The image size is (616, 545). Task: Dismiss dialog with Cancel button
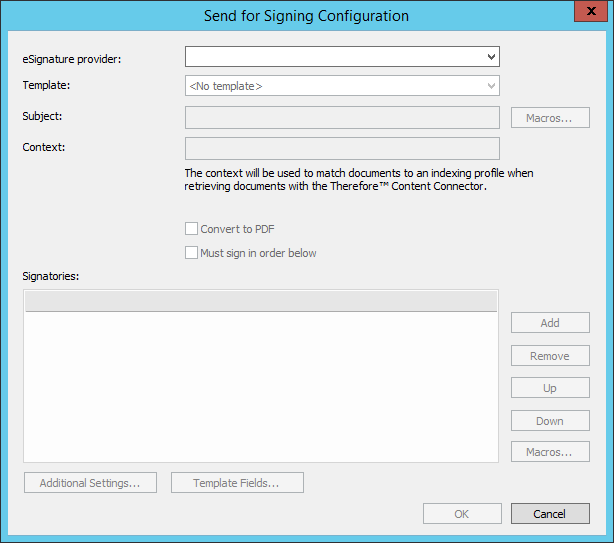pos(550,514)
